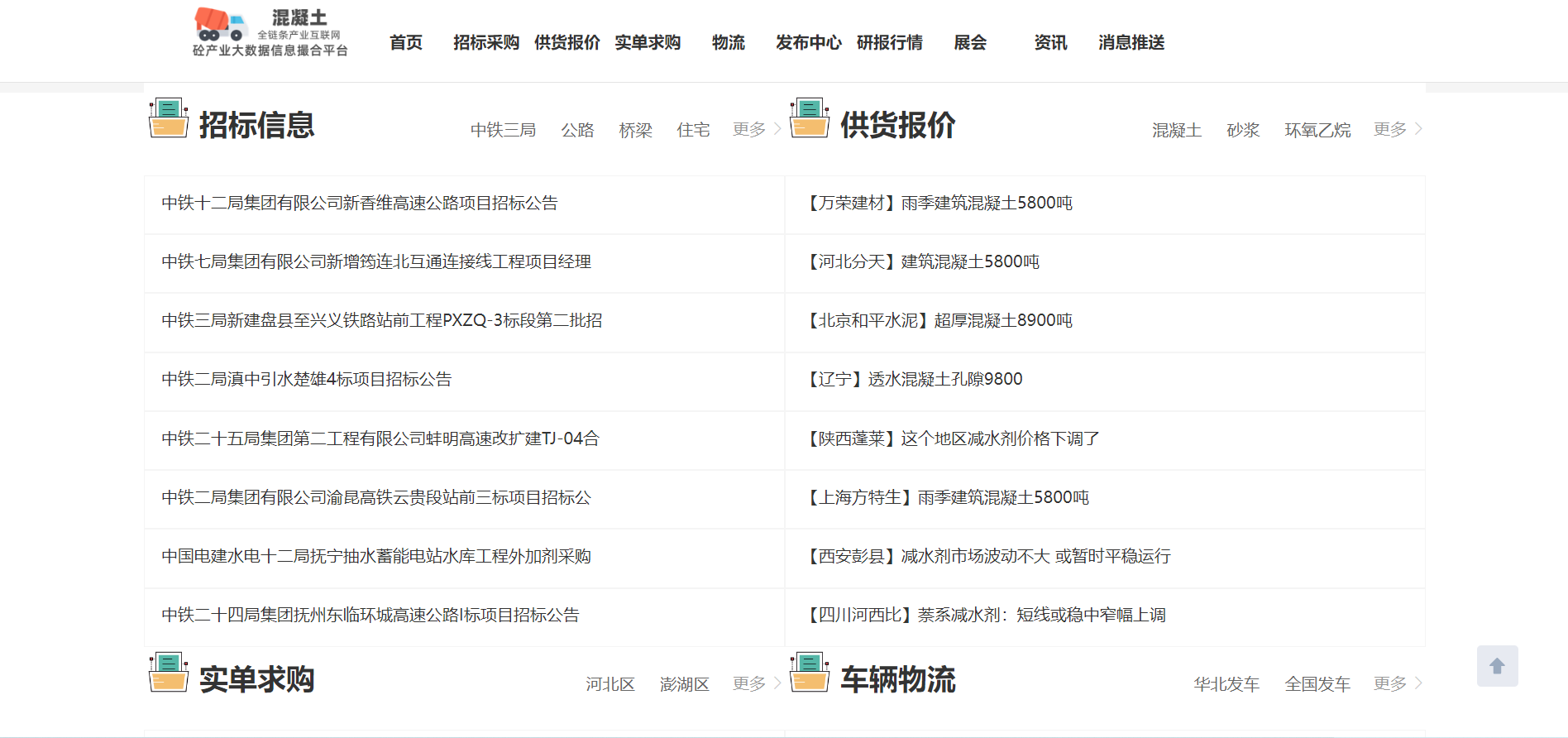Open 中国电建水电十二局抚宁 listing
The width and height of the screenshot is (1568, 738).
[376, 557]
